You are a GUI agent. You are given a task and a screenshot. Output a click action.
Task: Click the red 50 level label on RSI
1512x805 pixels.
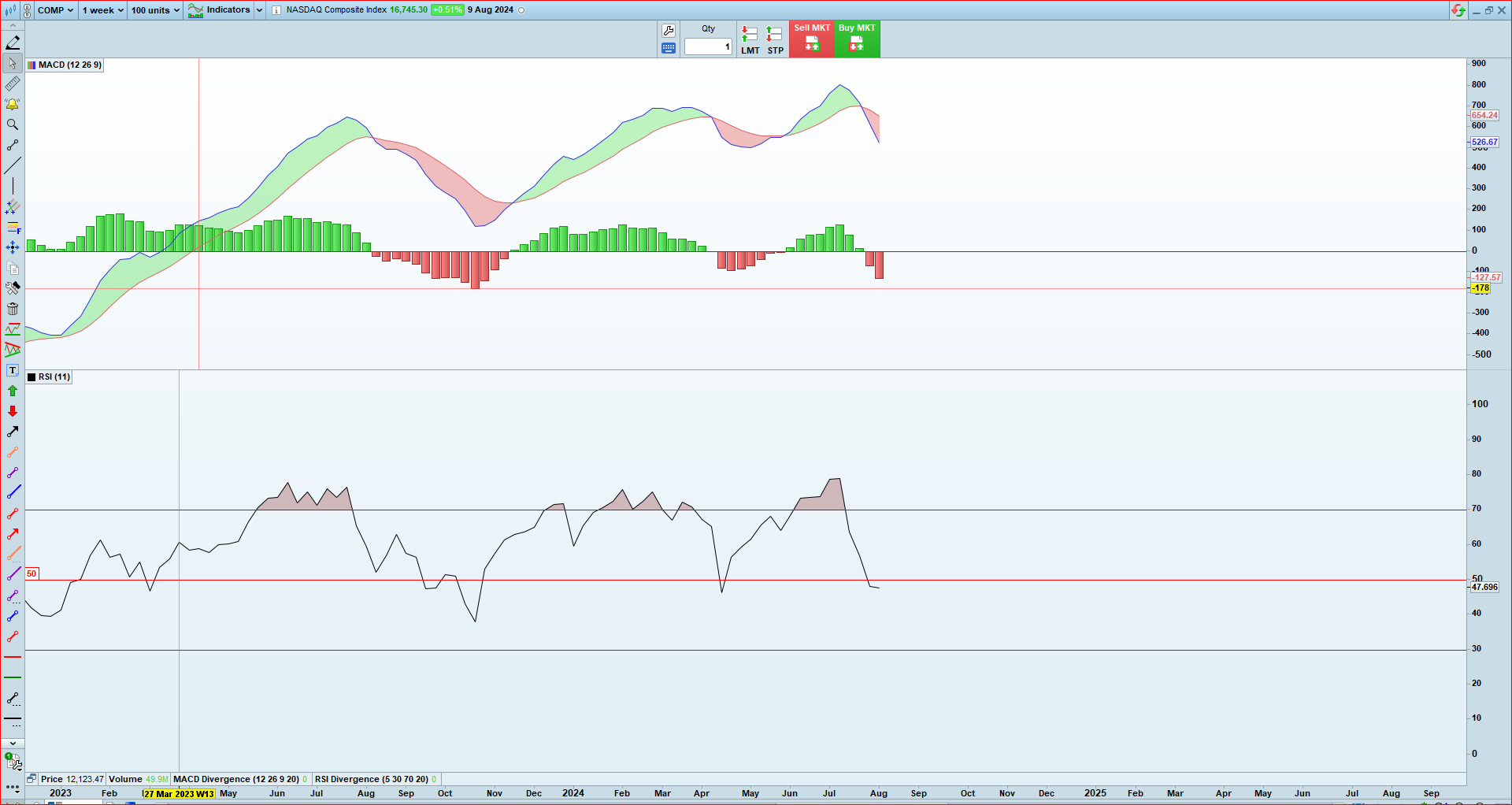(31, 573)
